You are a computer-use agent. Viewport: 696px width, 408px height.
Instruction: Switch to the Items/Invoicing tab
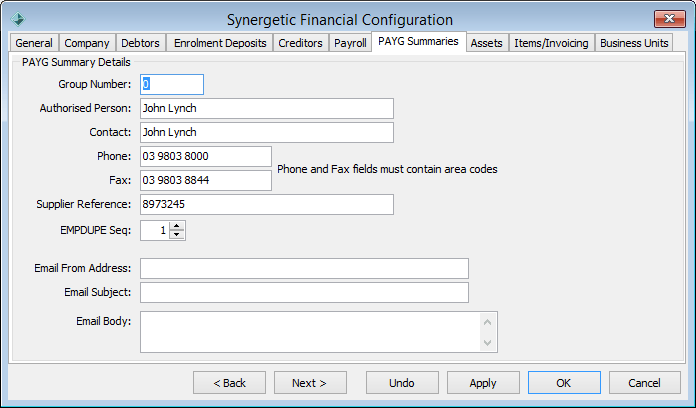[x=551, y=43]
